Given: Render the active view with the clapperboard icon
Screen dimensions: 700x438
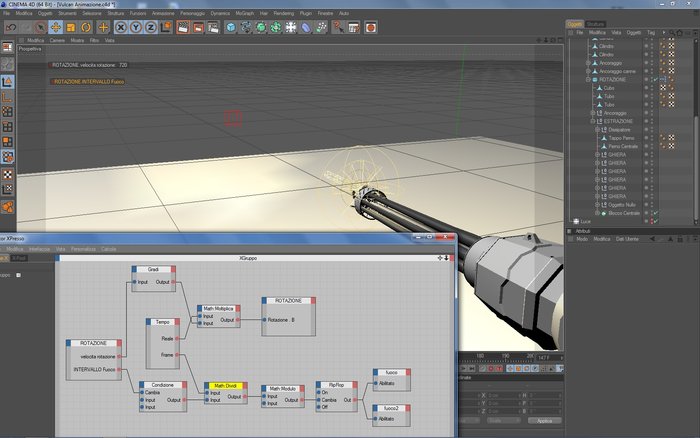Looking at the screenshot, I should click(x=183, y=27).
